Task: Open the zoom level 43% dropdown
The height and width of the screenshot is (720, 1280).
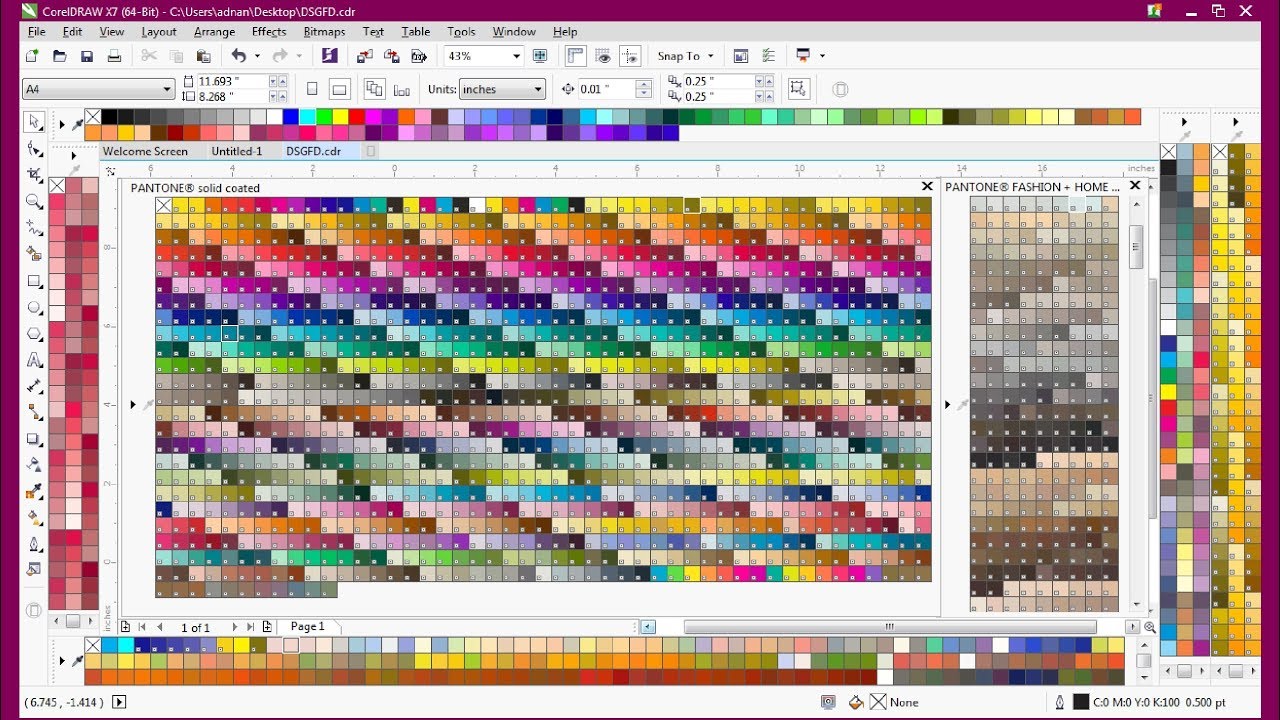Action: click(x=516, y=56)
